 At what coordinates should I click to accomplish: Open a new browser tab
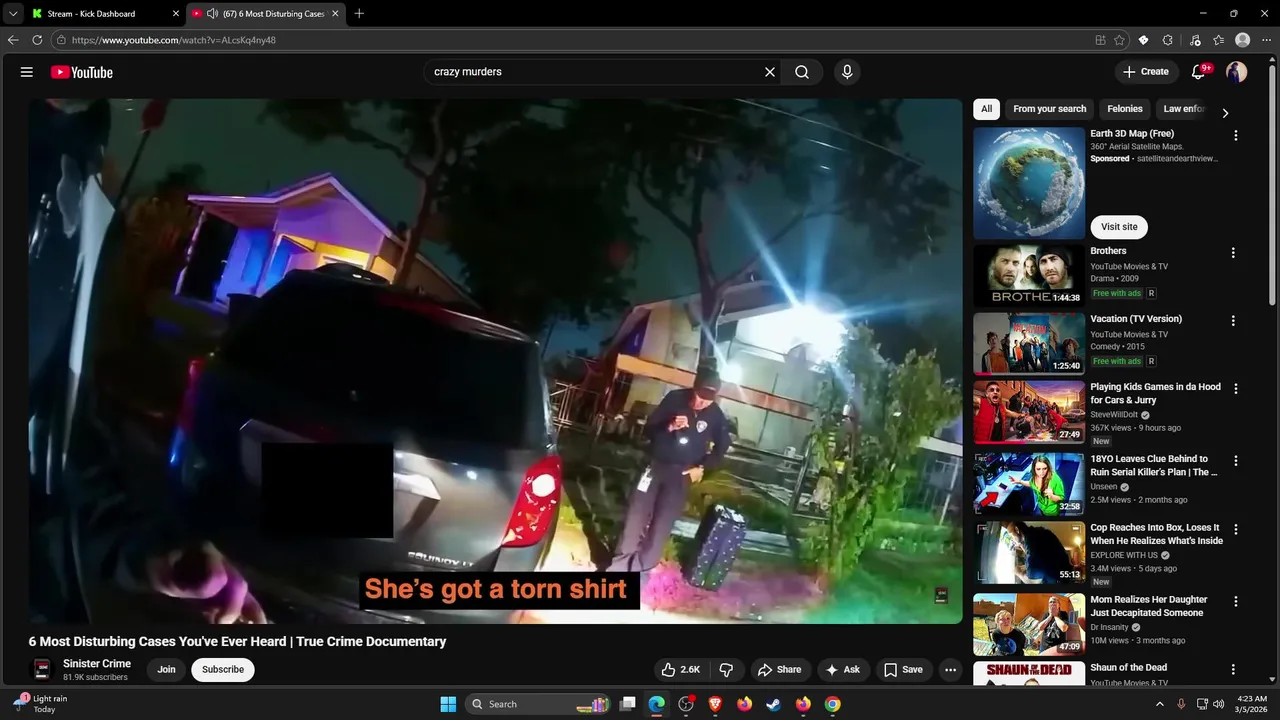tap(359, 13)
